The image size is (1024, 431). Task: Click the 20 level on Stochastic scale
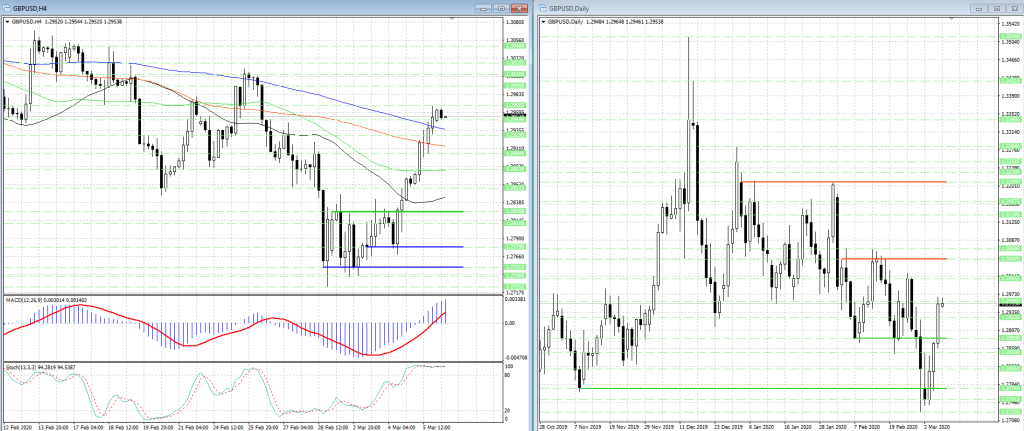pyautogui.click(x=509, y=411)
